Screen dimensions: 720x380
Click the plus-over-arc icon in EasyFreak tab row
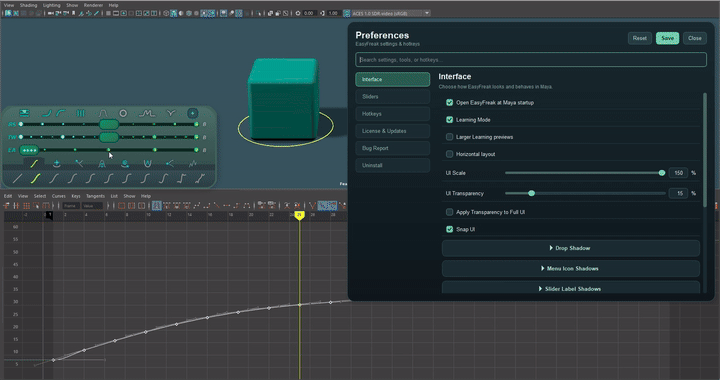(57, 163)
